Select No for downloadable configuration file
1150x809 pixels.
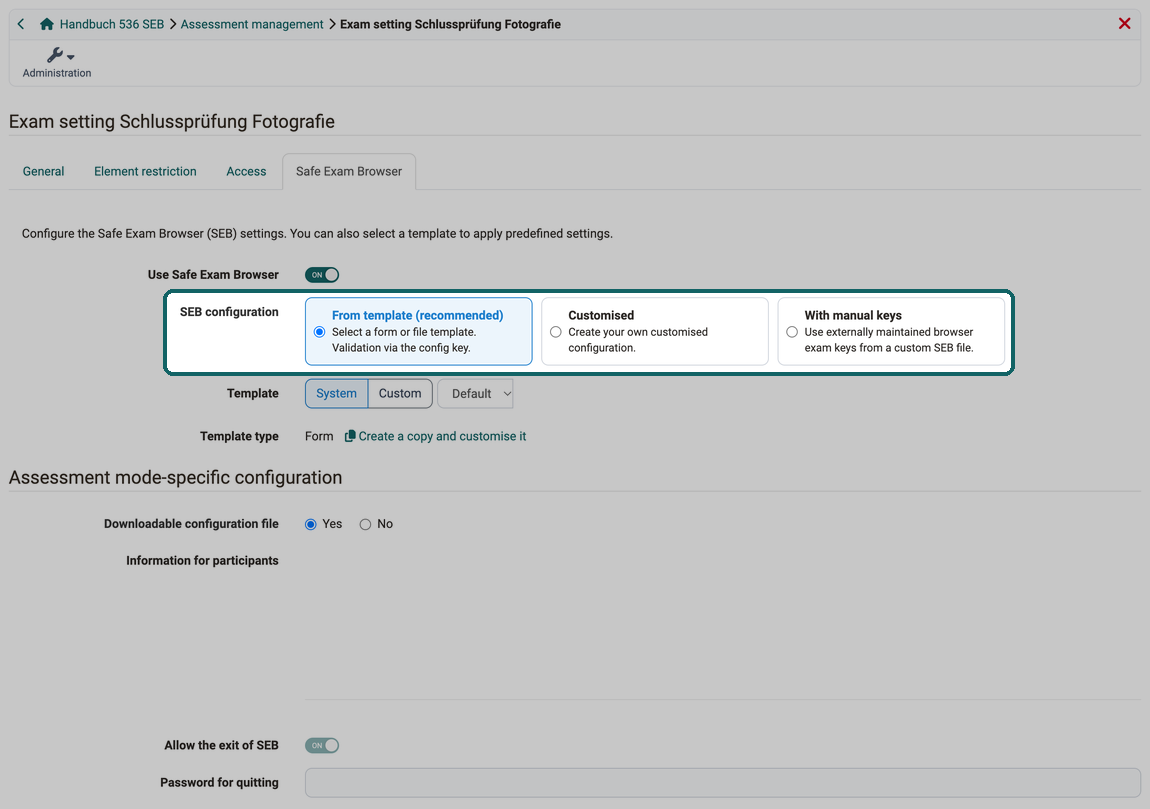[x=365, y=524]
